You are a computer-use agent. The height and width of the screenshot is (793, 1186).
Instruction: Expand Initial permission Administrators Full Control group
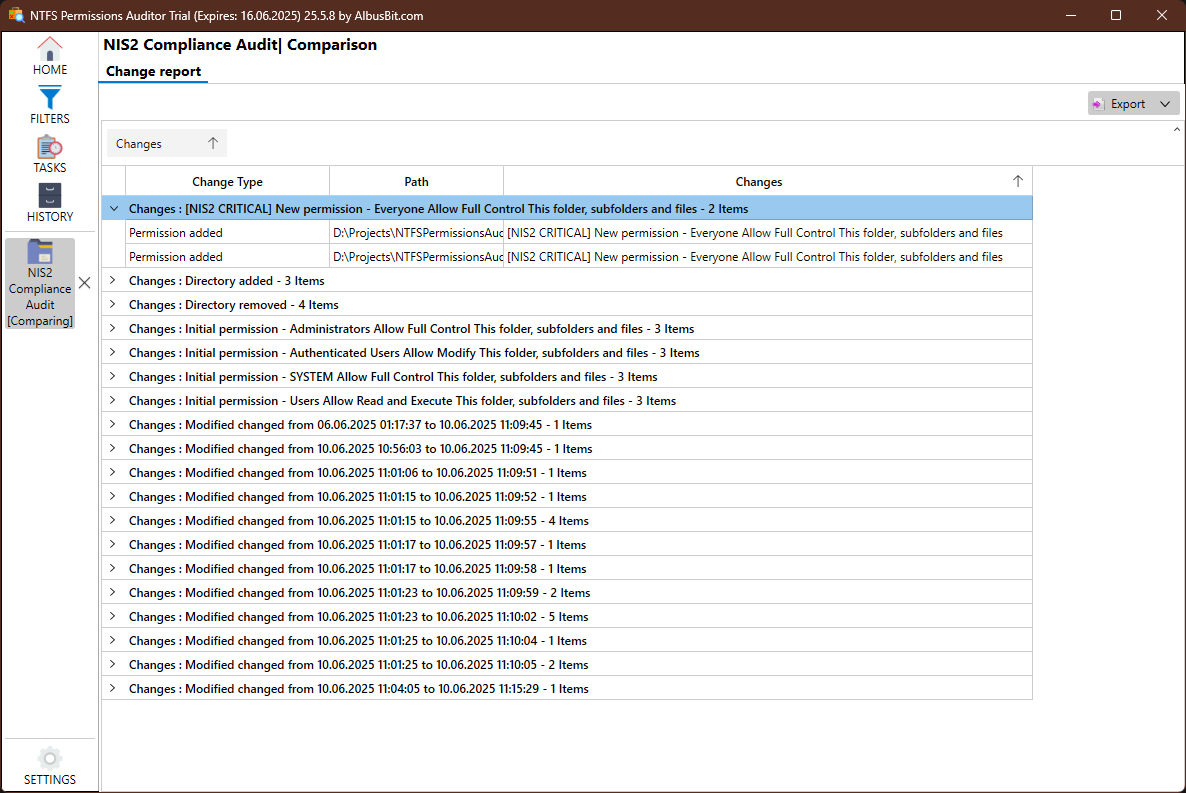tap(113, 328)
